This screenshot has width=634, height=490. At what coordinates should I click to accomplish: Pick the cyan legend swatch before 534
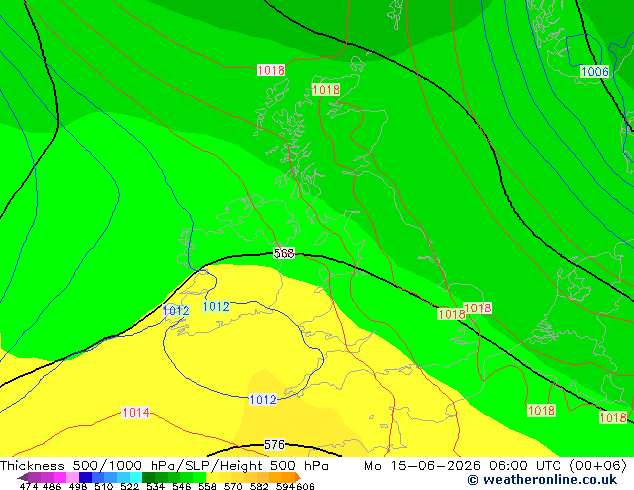click(136, 477)
